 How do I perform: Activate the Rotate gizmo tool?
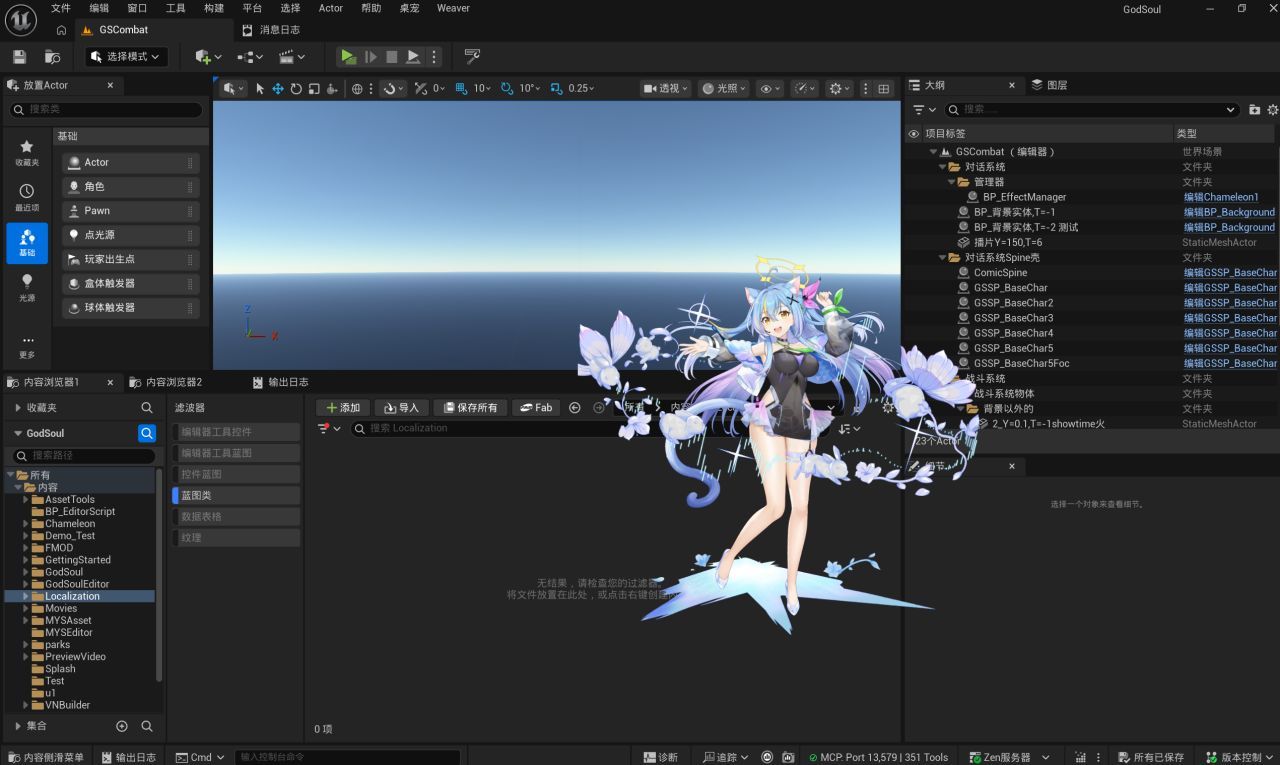(x=296, y=89)
